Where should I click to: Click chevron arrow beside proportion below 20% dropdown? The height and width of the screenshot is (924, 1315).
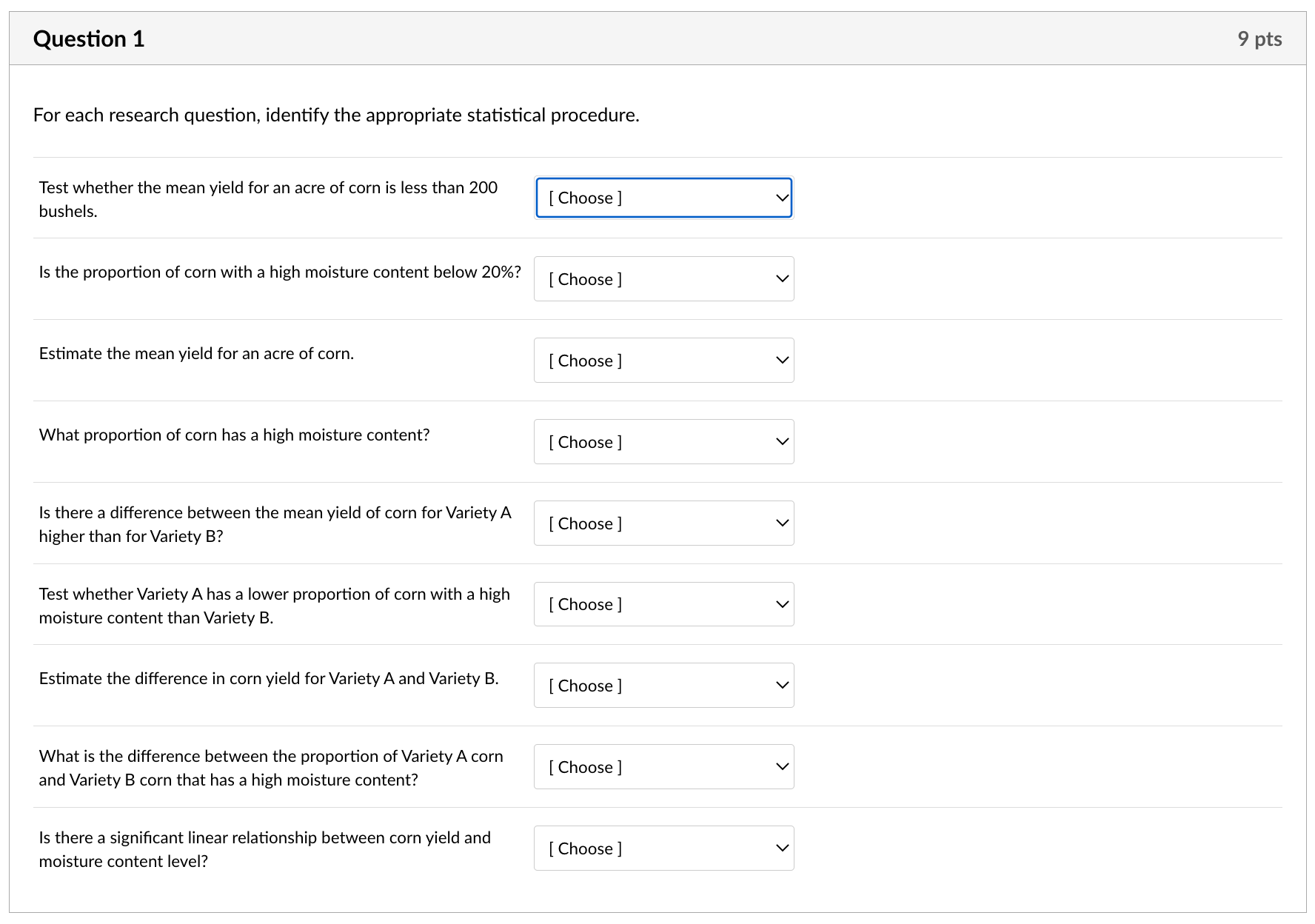782,279
